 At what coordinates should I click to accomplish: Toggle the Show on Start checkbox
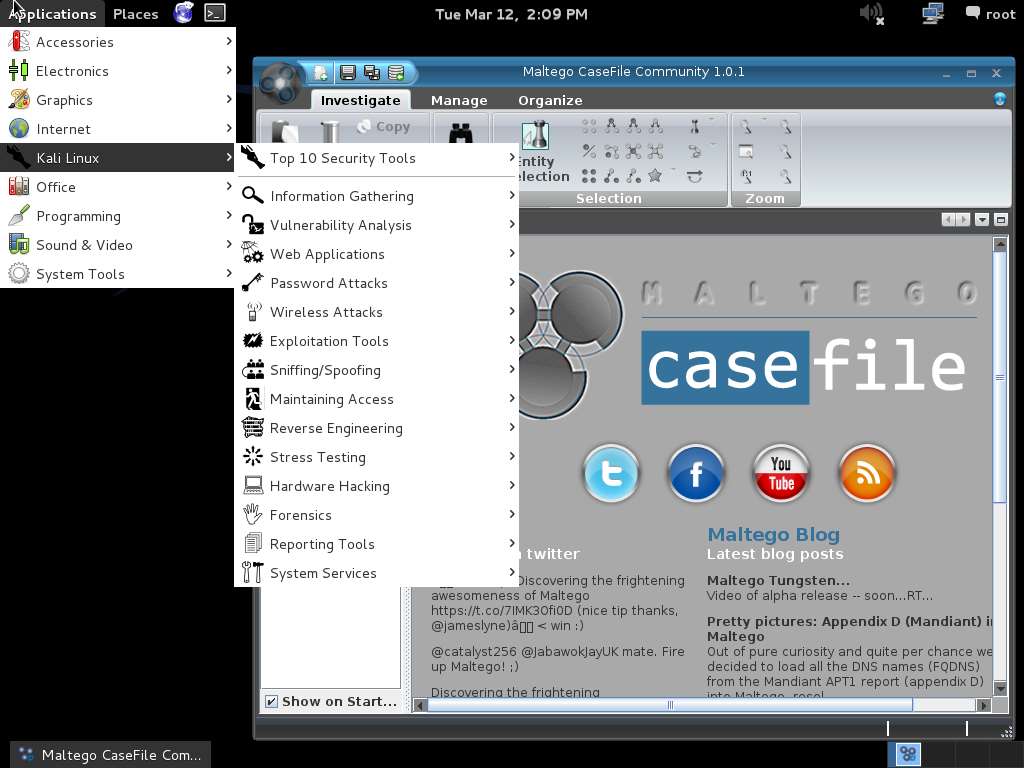click(x=271, y=701)
